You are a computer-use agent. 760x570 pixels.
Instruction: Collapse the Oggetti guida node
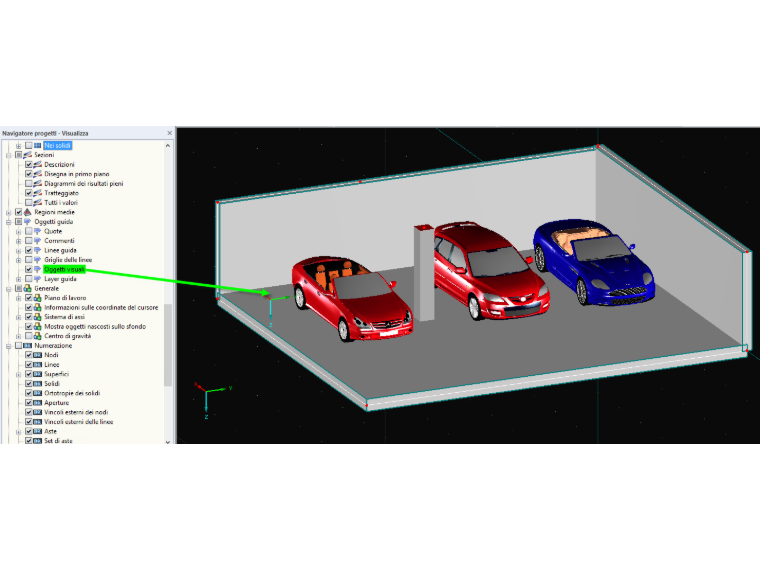[x=9, y=222]
